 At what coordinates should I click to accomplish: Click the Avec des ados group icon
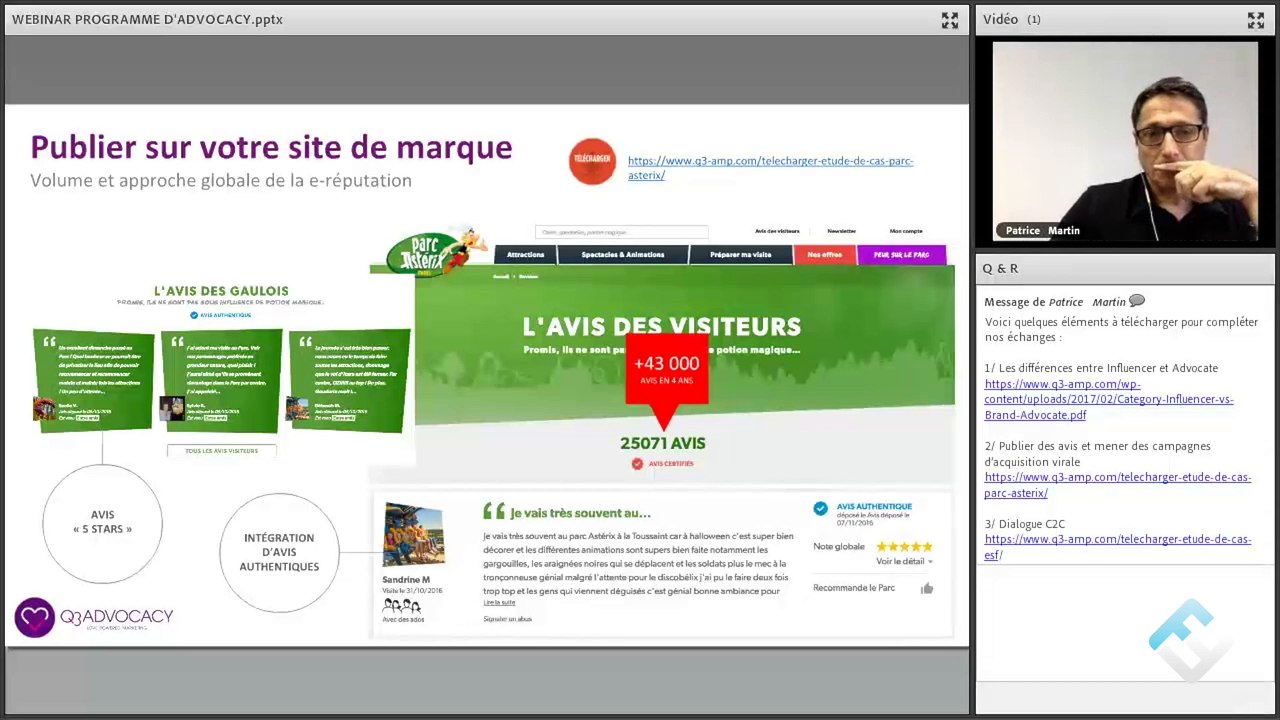click(401, 606)
